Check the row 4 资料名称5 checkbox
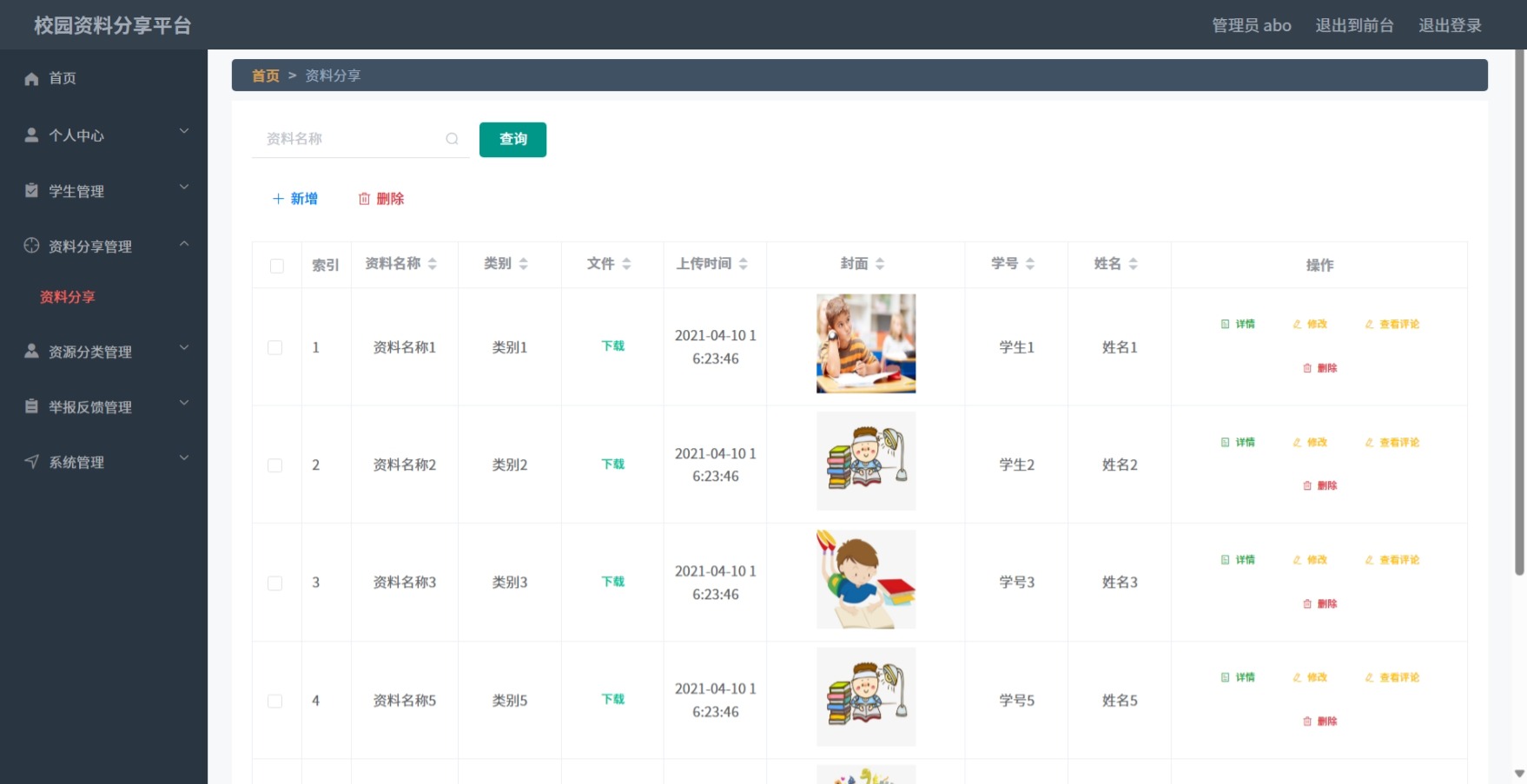 (275, 701)
